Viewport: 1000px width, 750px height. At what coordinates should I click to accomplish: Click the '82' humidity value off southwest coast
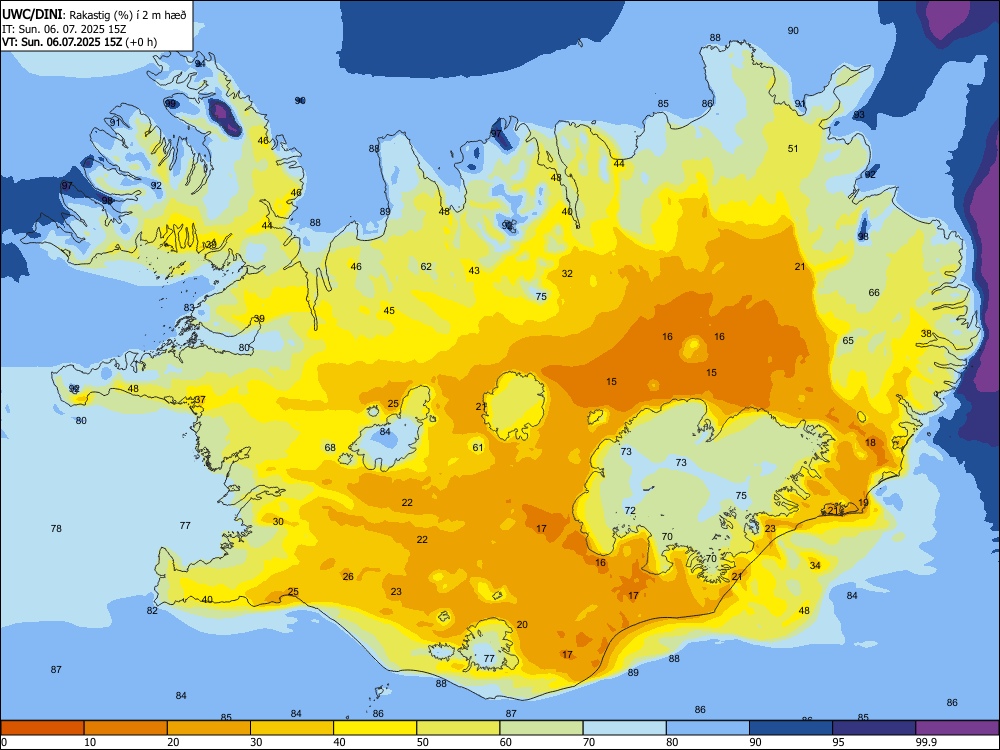click(152, 610)
